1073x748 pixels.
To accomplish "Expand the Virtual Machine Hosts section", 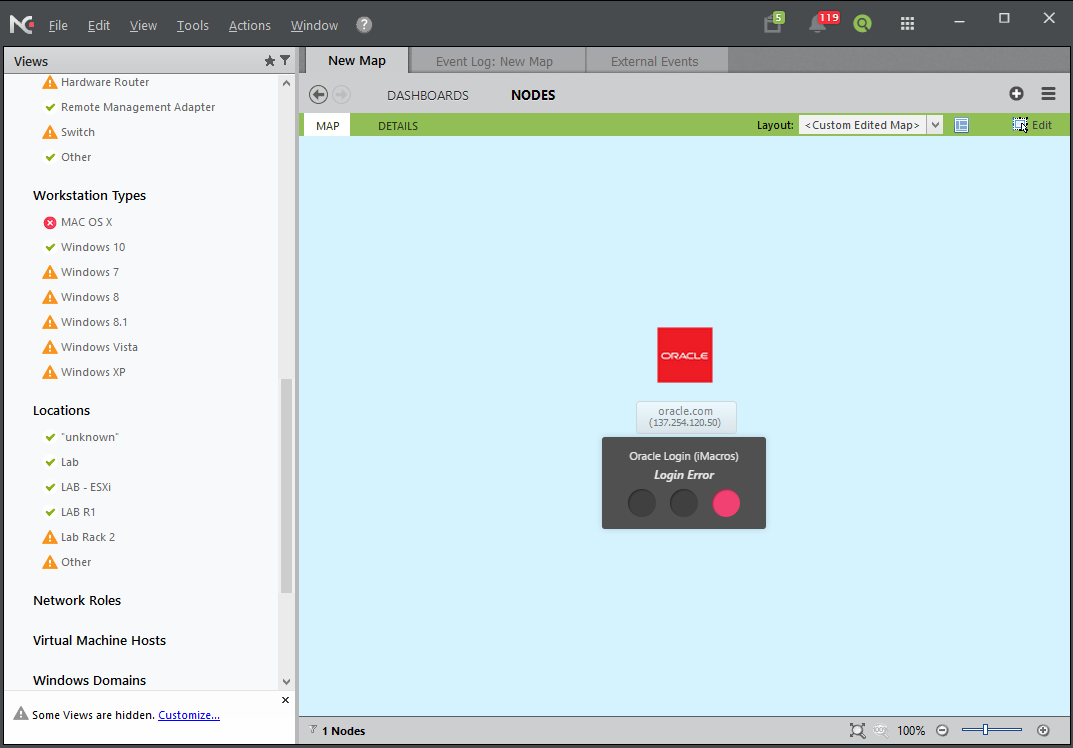I will [99, 641].
